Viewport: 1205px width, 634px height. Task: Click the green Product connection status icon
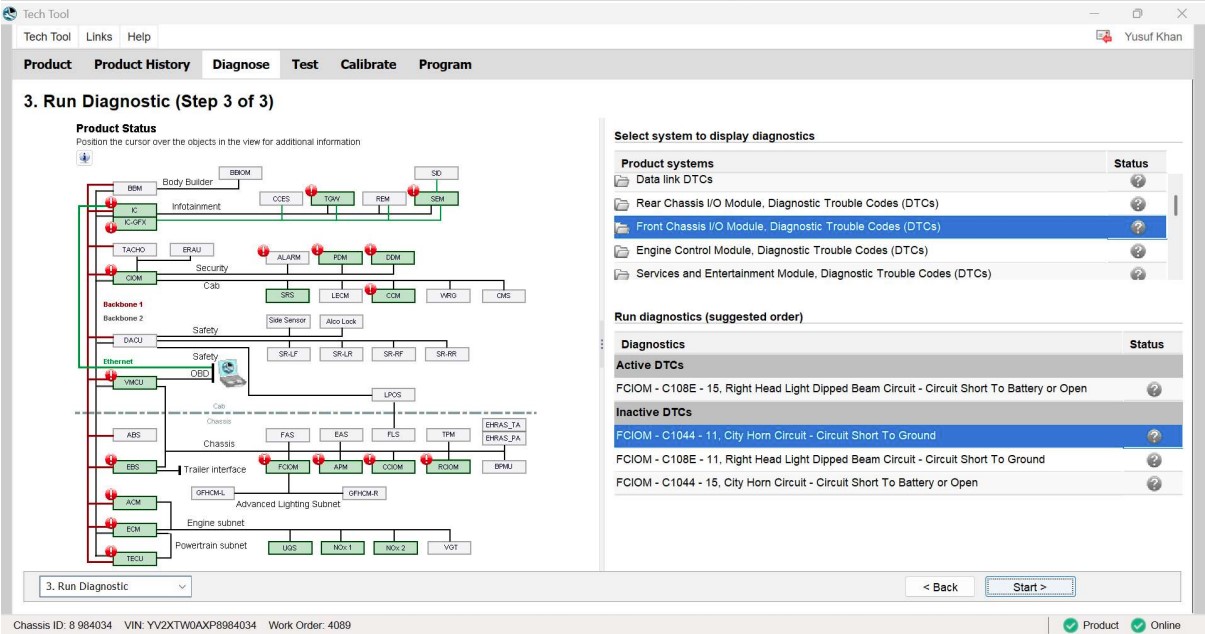click(x=1070, y=625)
